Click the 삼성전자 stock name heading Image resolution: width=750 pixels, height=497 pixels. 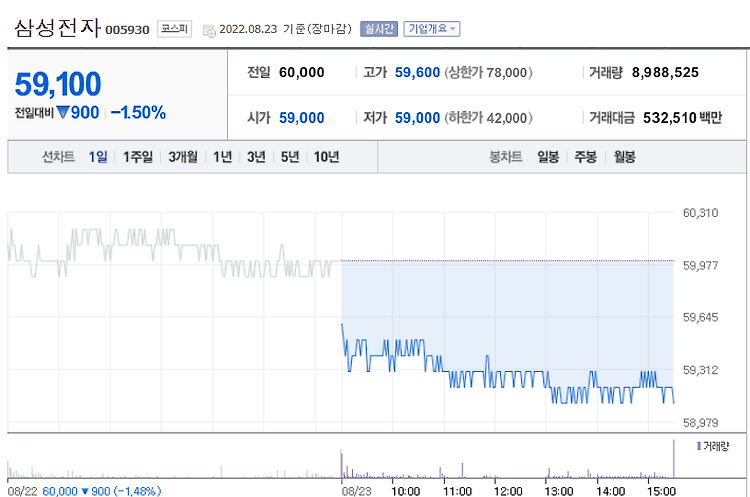point(57,28)
